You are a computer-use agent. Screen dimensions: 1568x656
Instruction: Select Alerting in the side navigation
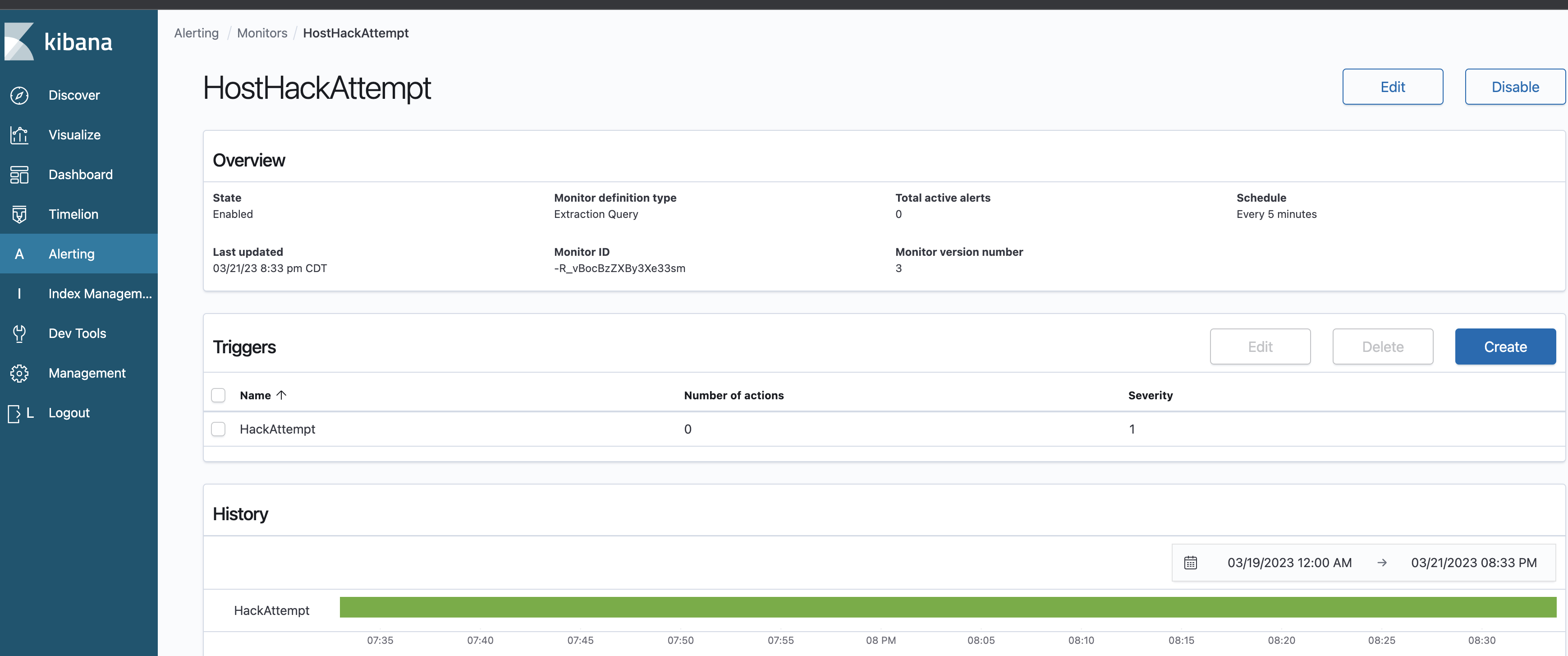click(x=71, y=254)
